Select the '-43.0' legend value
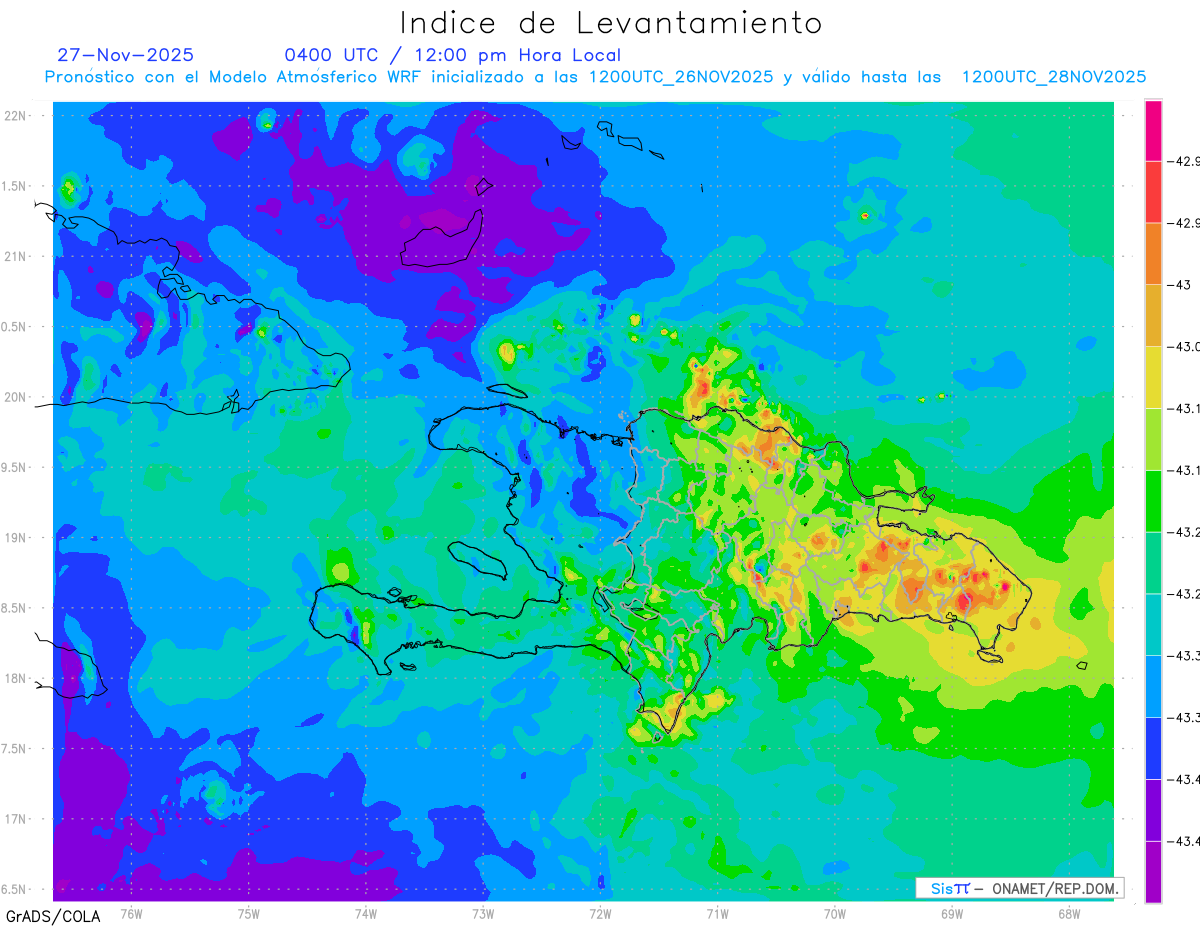1200x927 pixels. (1183, 347)
